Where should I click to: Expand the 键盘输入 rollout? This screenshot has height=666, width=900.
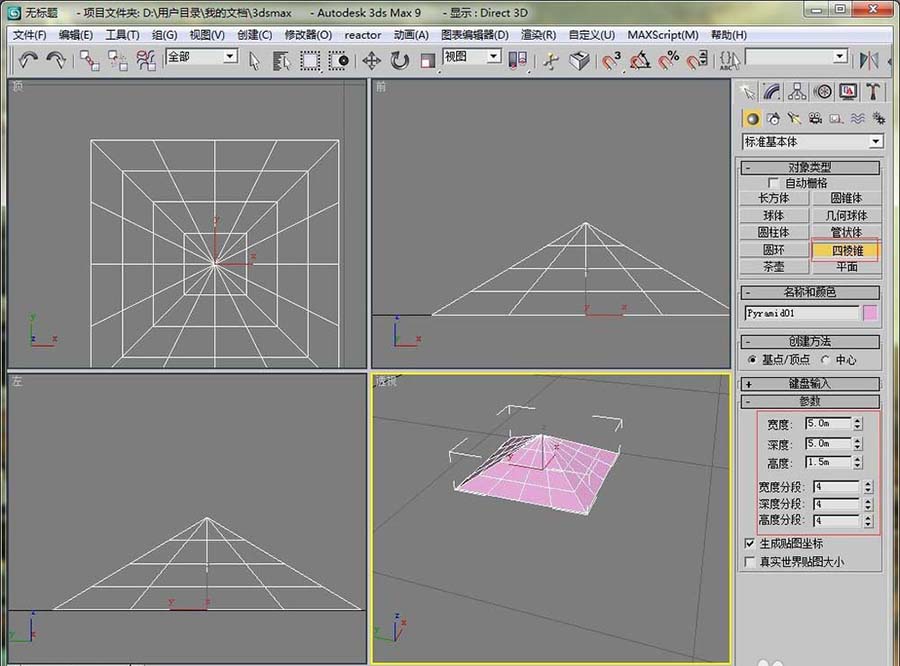click(x=810, y=383)
